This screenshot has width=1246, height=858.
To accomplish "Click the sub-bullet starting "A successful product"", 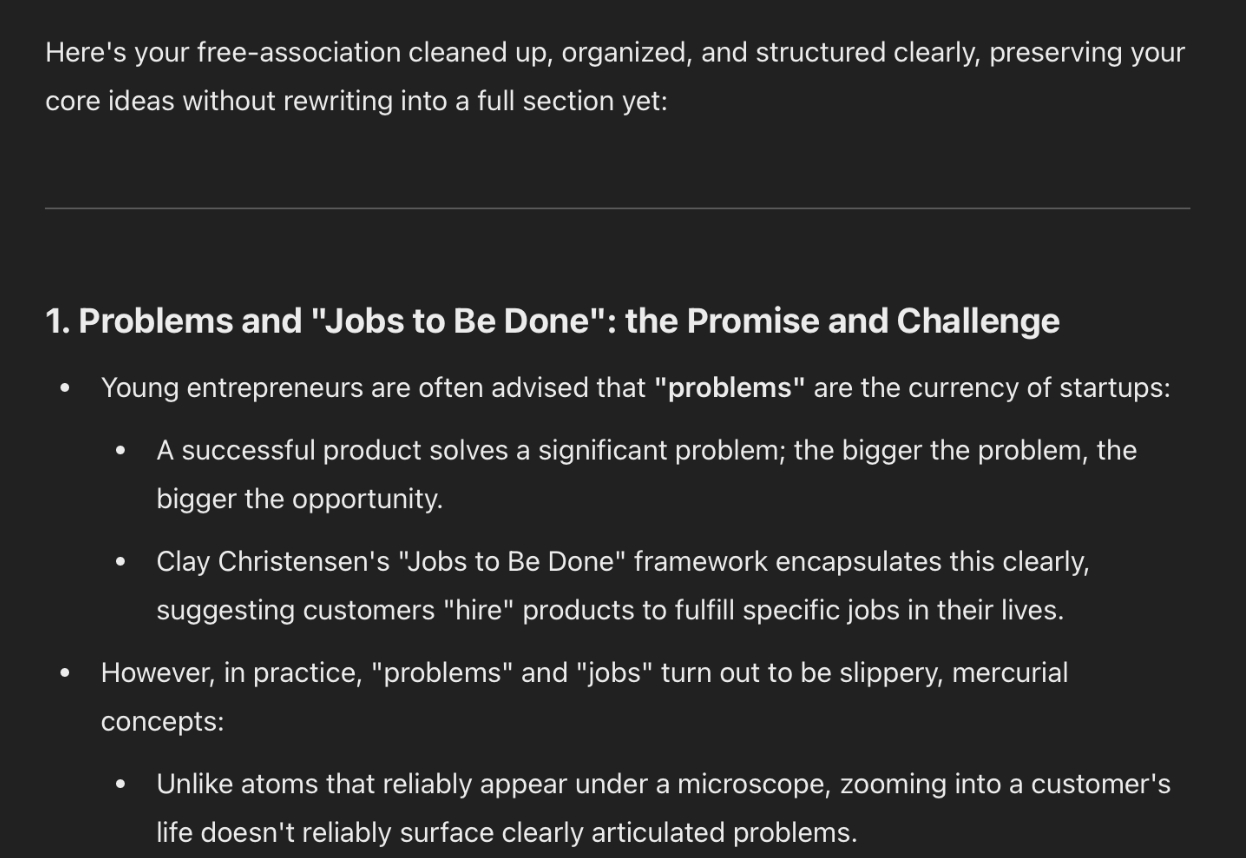I will [646, 450].
